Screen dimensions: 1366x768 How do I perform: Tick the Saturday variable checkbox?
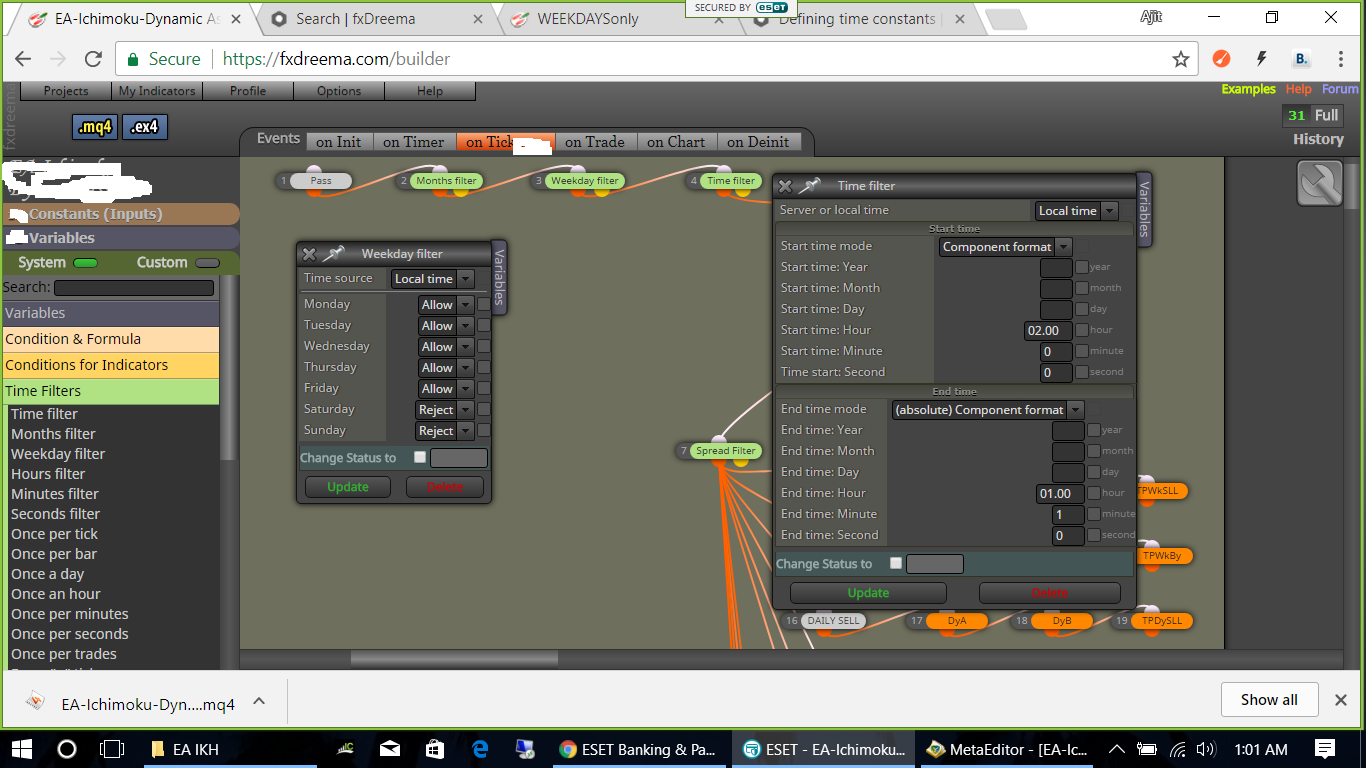click(484, 409)
